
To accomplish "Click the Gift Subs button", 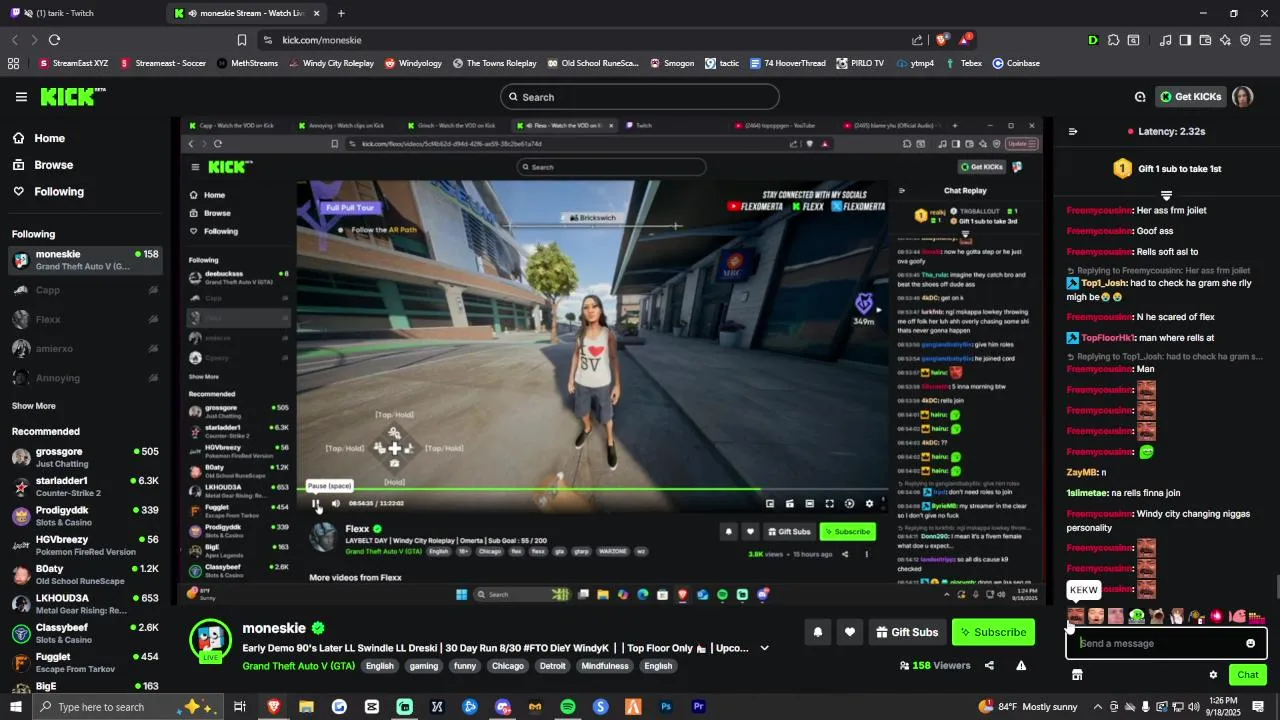I will point(908,632).
